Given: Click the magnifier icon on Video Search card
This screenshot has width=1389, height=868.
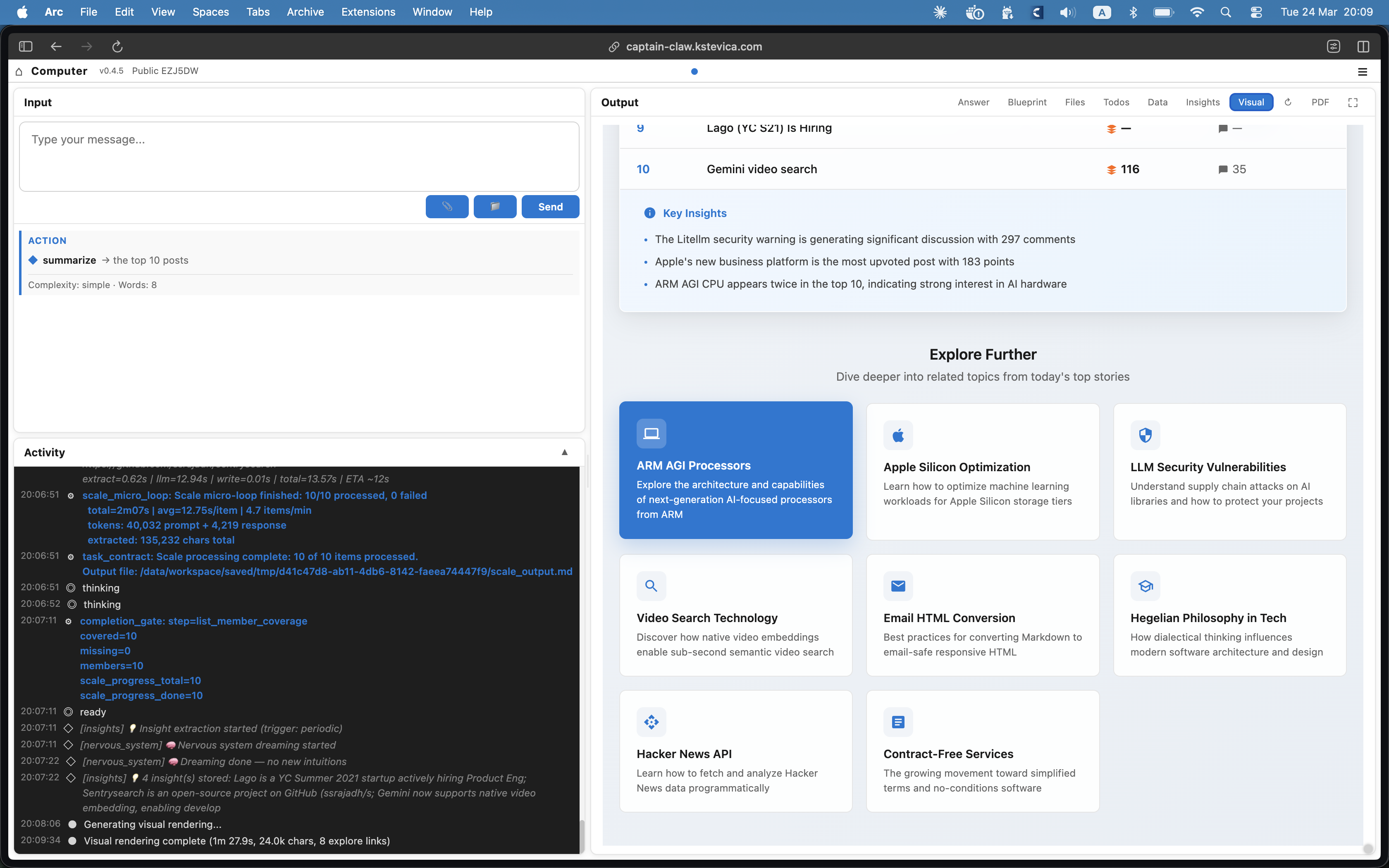Looking at the screenshot, I should coord(652,586).
